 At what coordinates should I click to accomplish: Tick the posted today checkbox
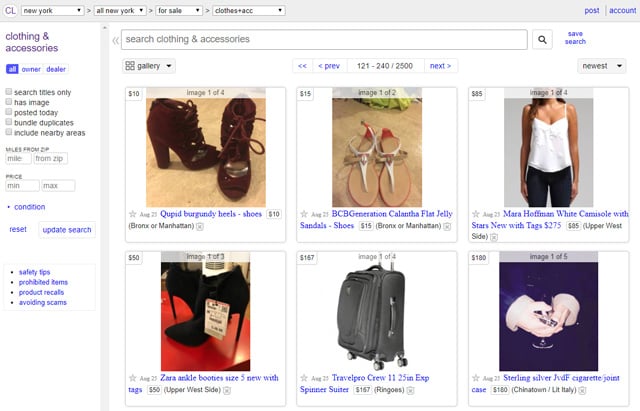point(9,112)
